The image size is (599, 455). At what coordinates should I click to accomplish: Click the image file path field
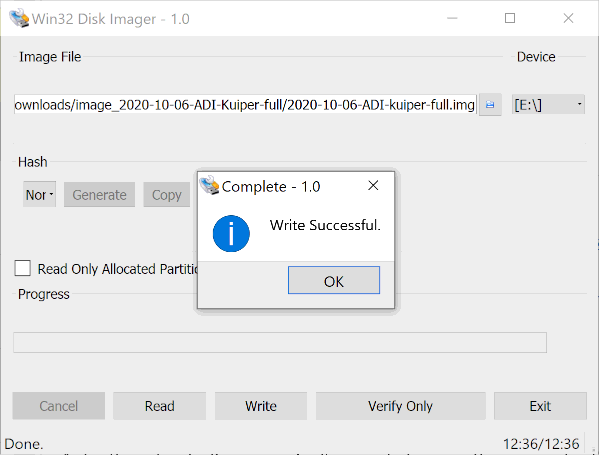(245, 104)
